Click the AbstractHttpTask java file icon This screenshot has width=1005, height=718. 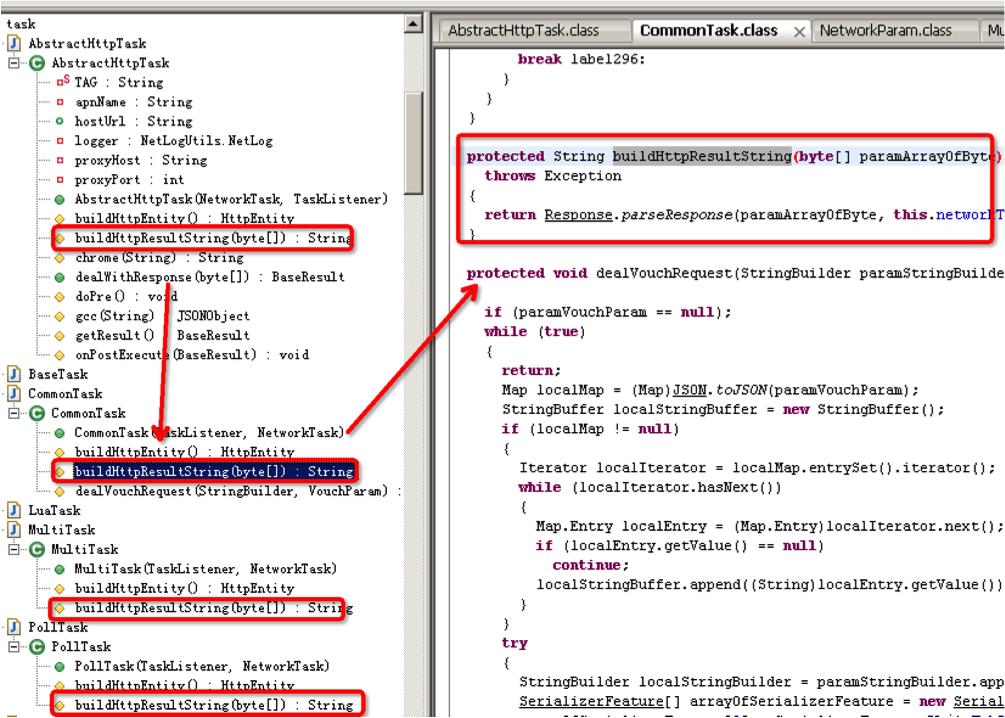click(x=14, y=44)
